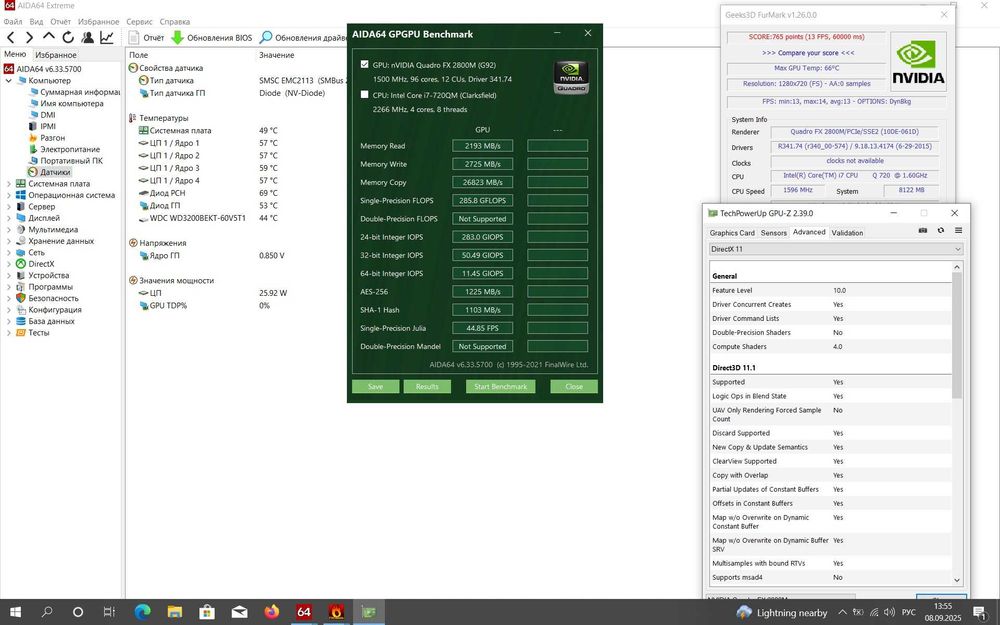The height and width of the screenshot is (625, 1000).
Task: Click the AIDA64 forward navigation arrow
Action: click(x=29, y=38)
